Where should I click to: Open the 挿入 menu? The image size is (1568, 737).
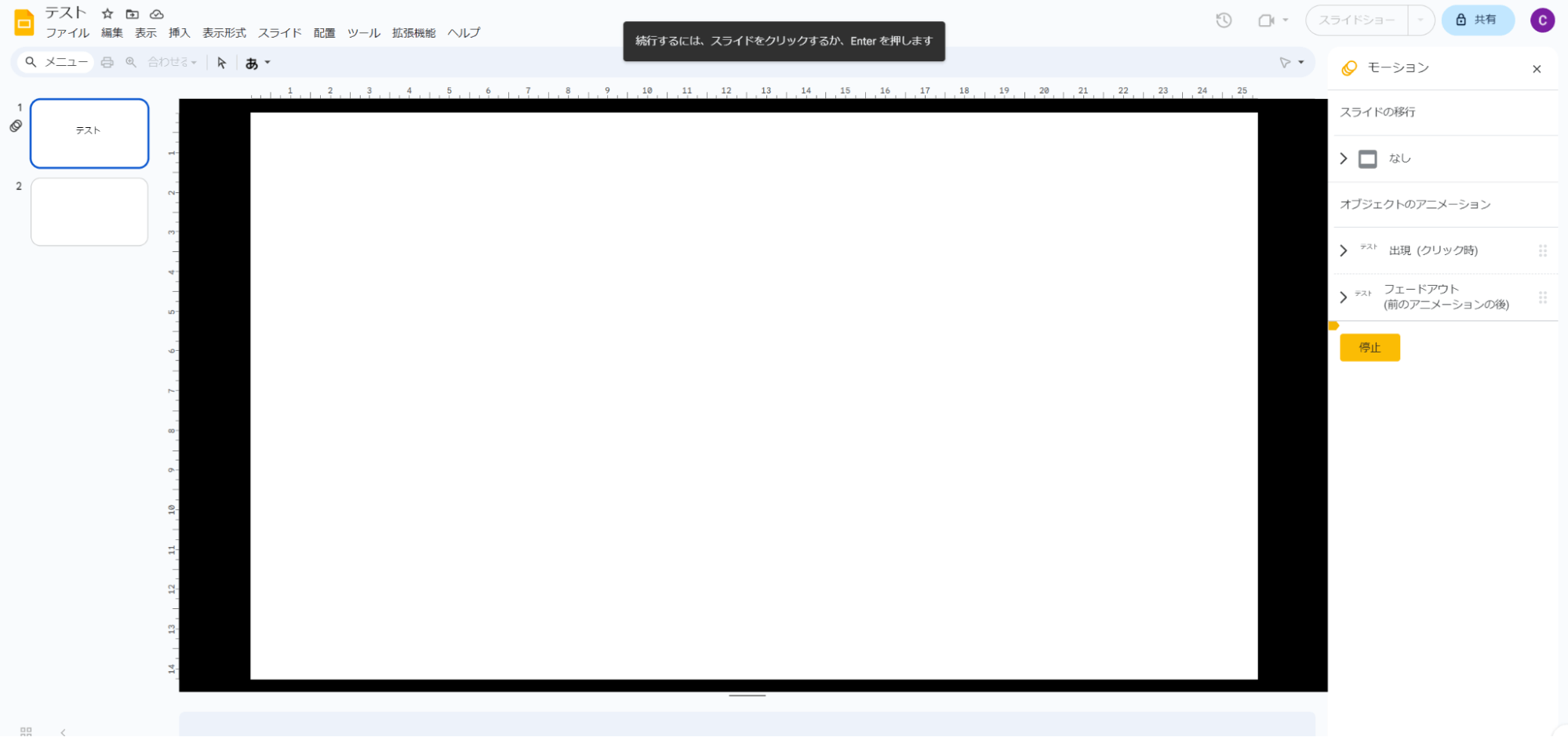point(179,33)
